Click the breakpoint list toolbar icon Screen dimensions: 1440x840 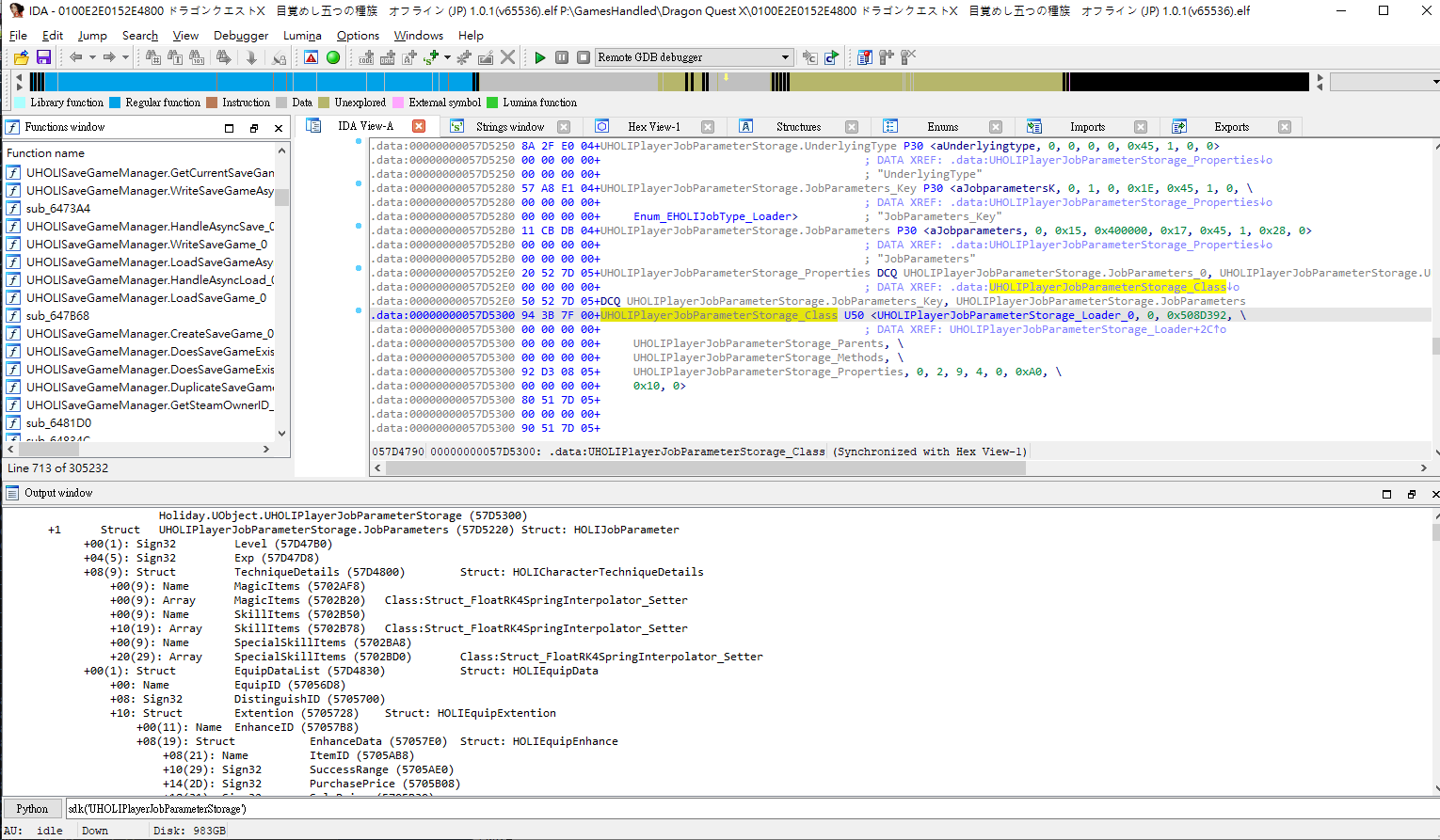[864, 57]
